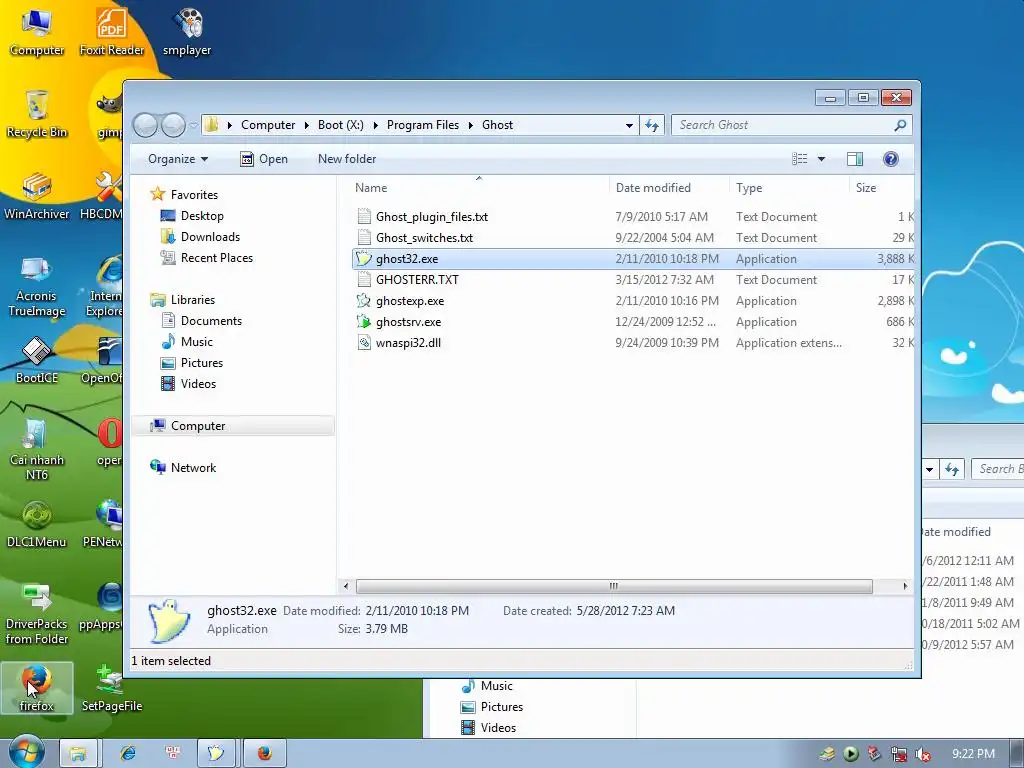Expand the address bar history dropdown
1024x768 pixels.
tap(629, 125)
